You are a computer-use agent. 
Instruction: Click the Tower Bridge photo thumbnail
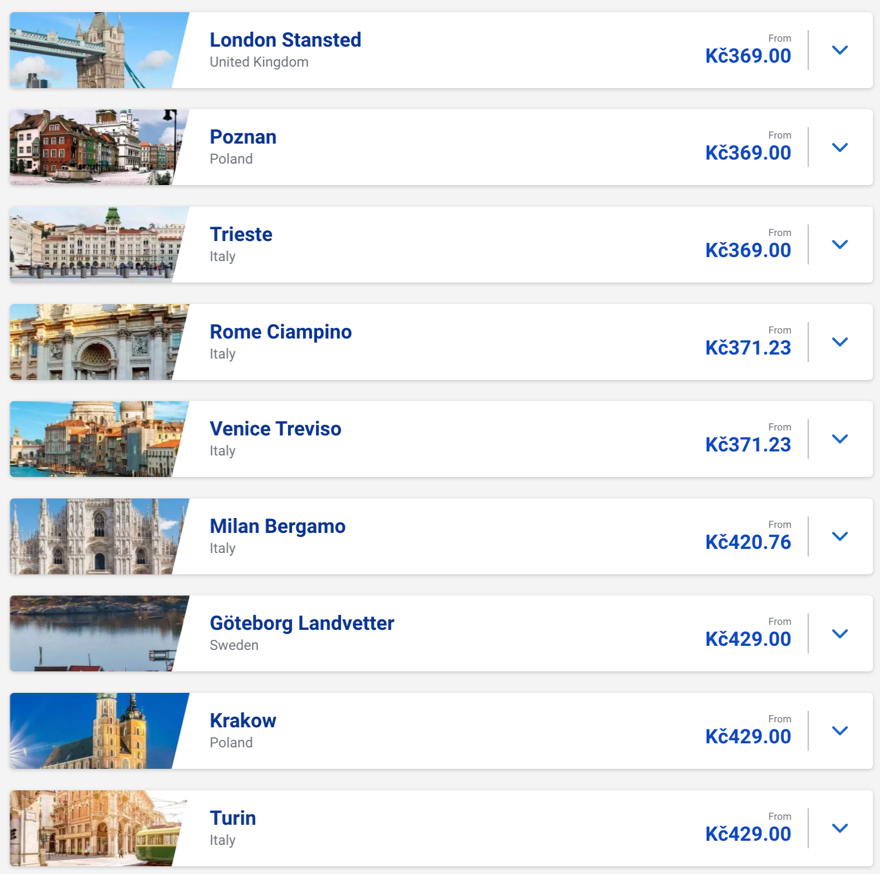pos(97,49)
